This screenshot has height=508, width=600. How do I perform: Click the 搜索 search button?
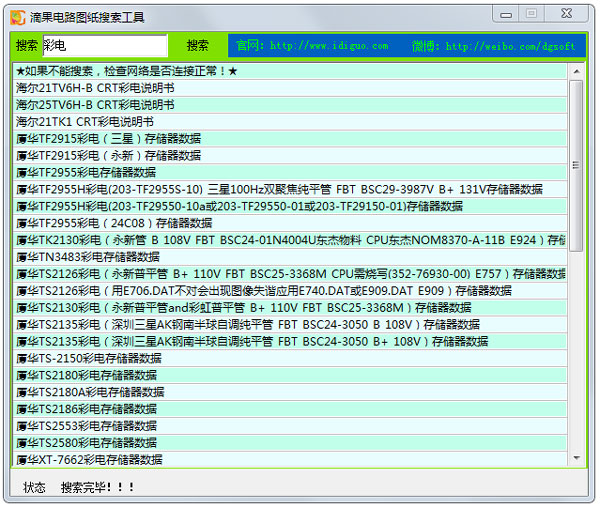tap(197, 46)
